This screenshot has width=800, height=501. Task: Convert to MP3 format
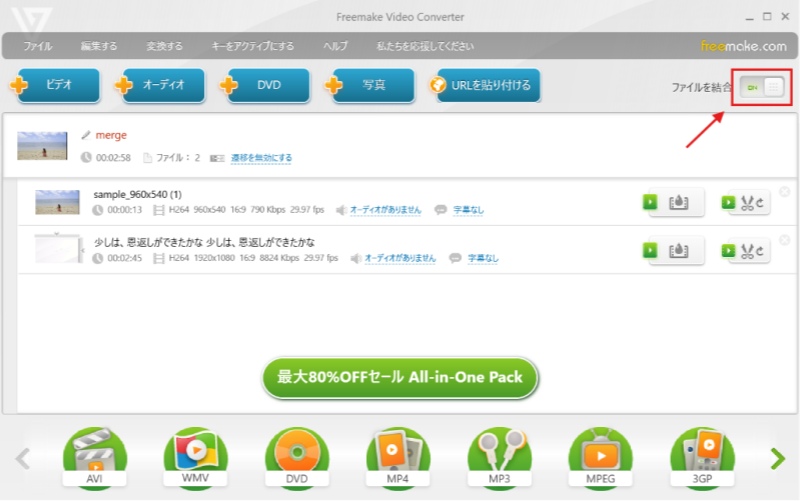pyautogui.click(x=499, y=459)
